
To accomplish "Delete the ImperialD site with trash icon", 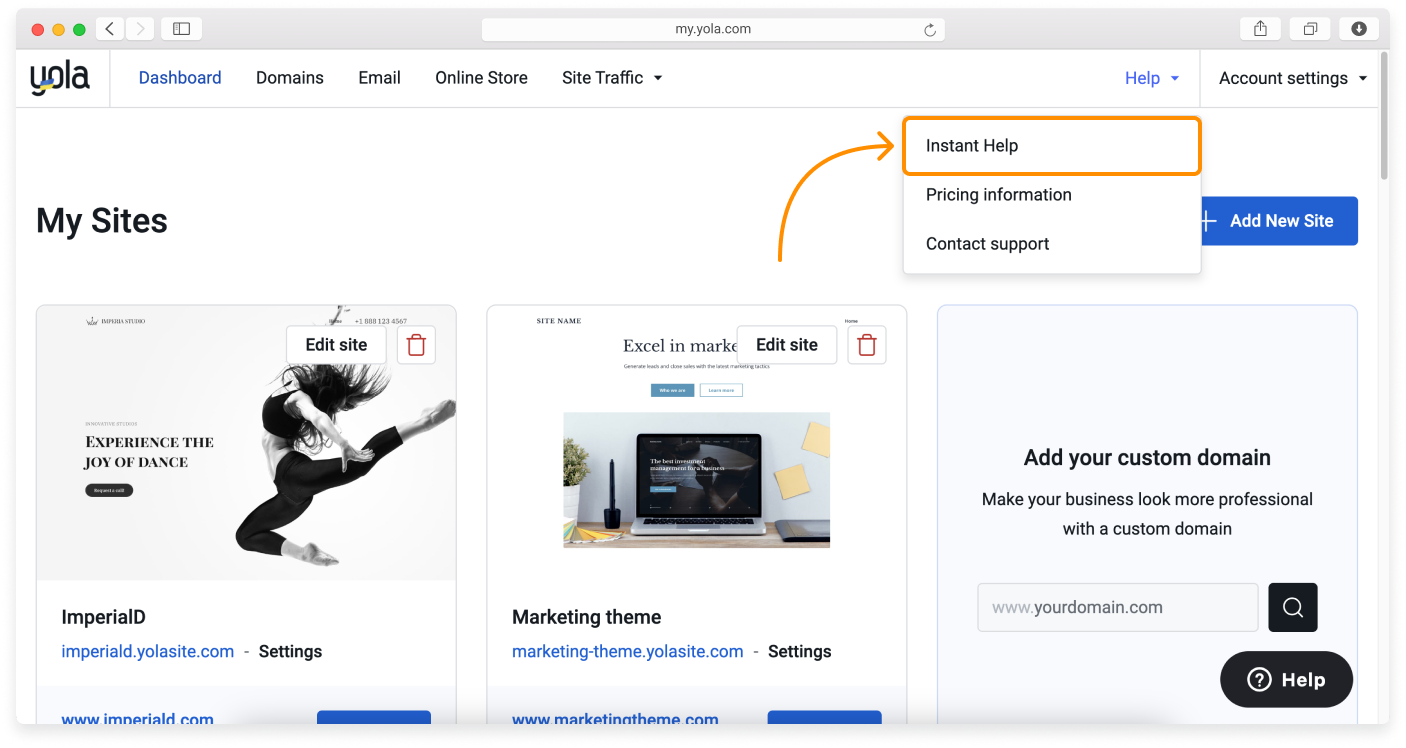I will [x=416, y=345].
